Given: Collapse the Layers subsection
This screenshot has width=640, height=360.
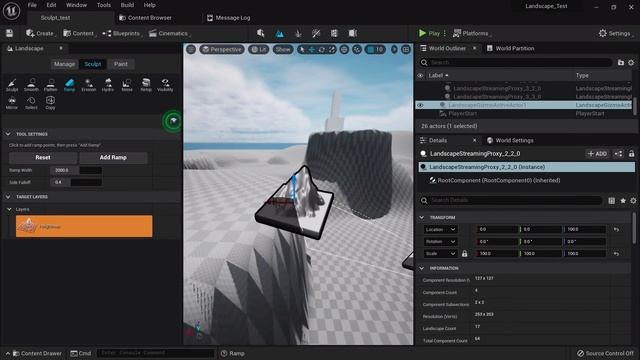Looking at the screenshot, I should tap(9, 209).
